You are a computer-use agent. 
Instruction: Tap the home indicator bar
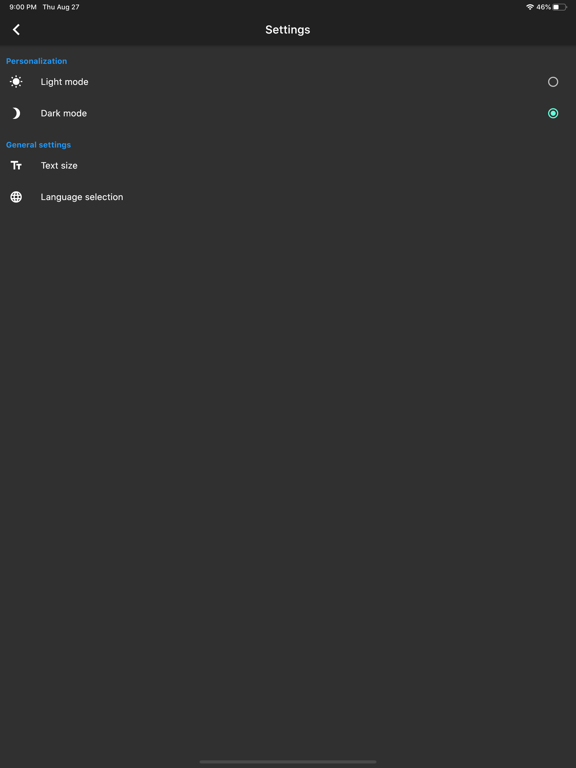288,762
